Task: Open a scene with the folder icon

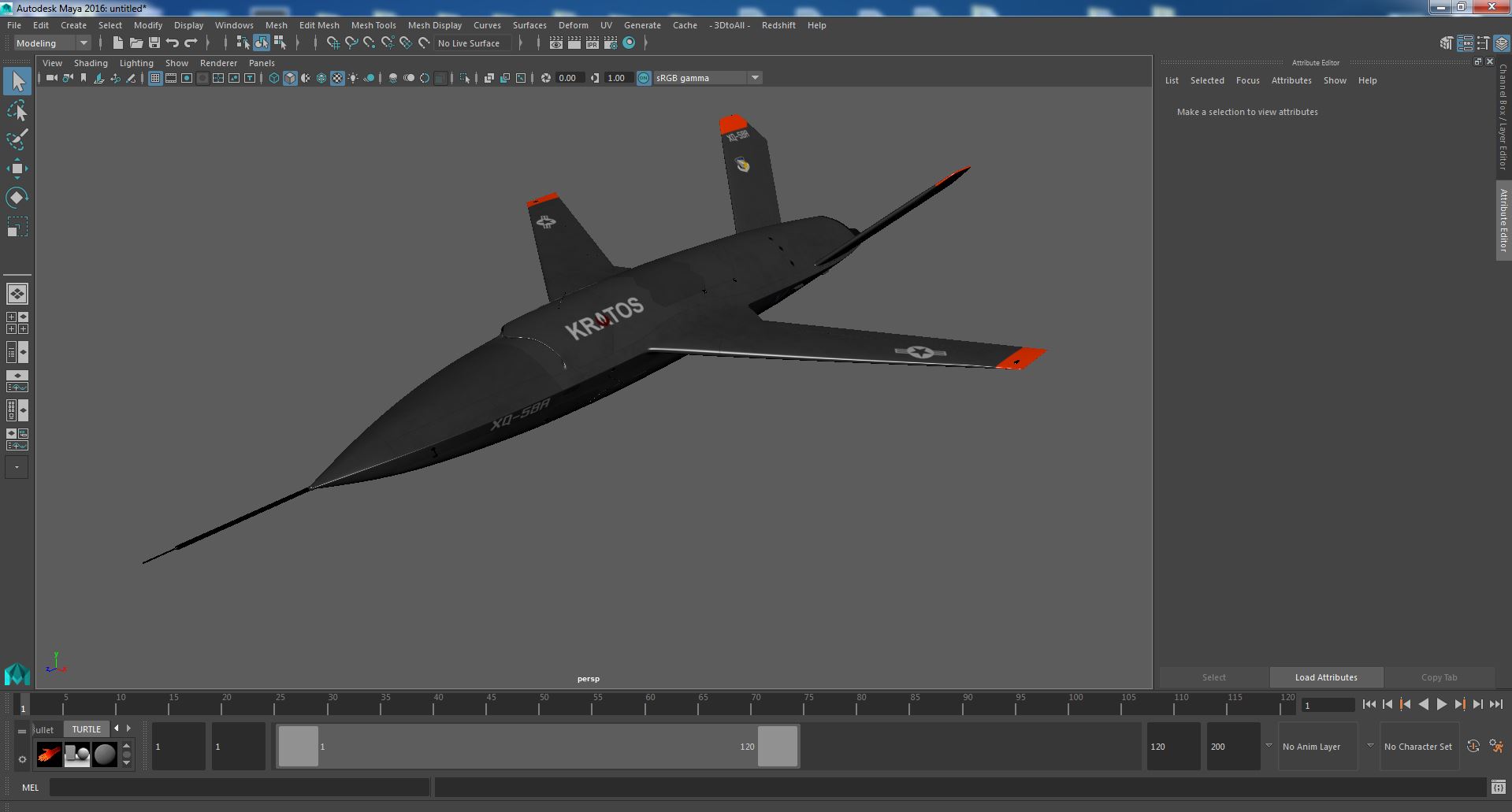Action: click(136, 43)
